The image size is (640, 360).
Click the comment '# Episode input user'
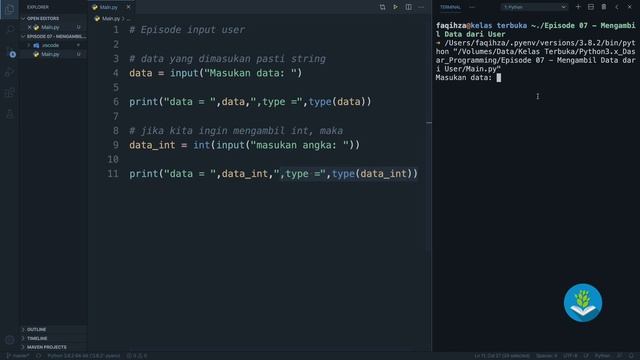187,30
